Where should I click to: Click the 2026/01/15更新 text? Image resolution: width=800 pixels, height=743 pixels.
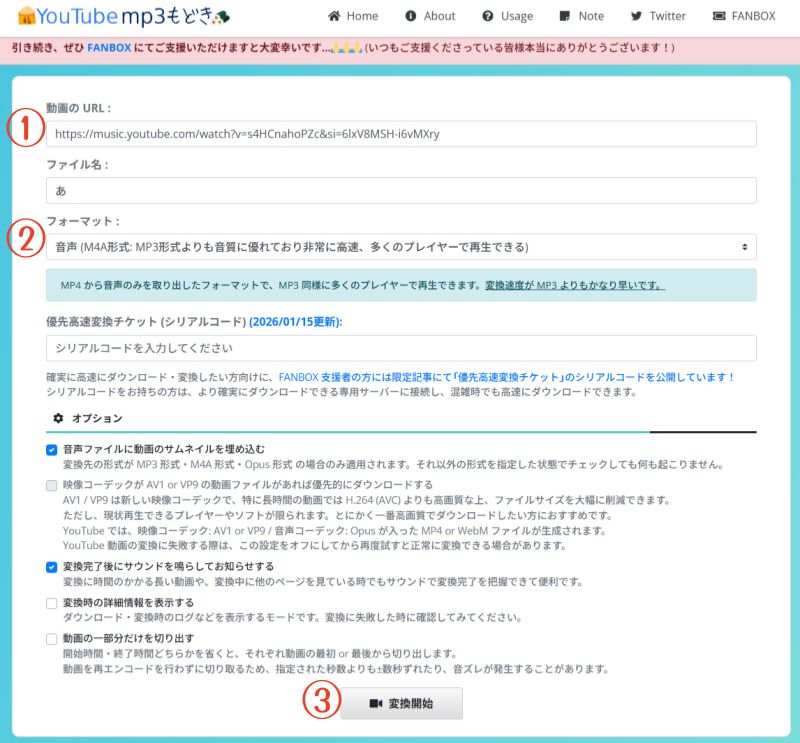296,322
